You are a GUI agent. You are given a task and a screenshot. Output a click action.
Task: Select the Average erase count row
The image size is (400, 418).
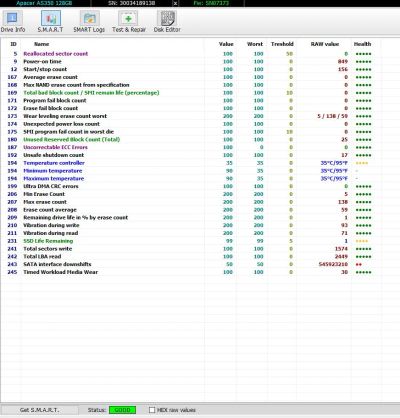190,77
